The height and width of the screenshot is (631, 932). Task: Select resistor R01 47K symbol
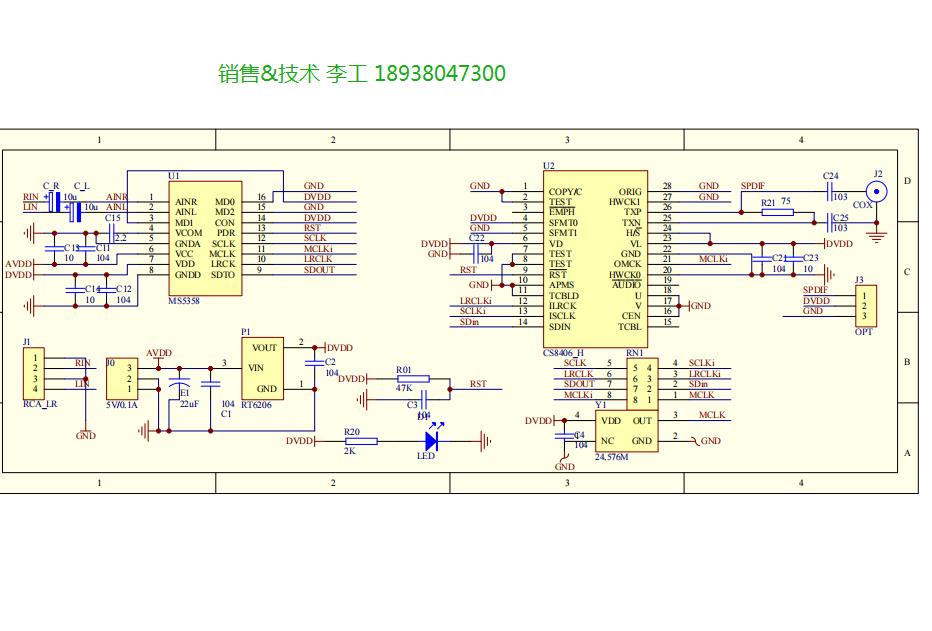point(413,378)
